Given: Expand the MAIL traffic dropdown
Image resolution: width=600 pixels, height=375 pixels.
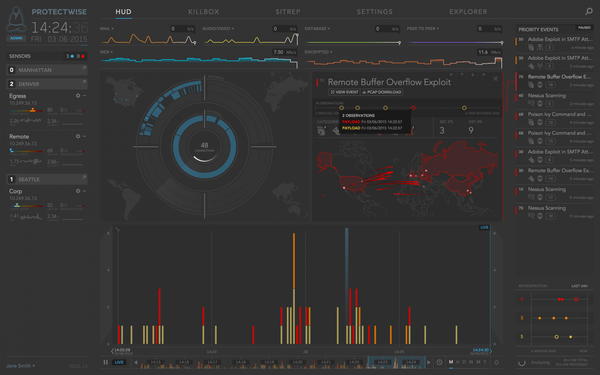Looking at the screenshot, I should 107,29.
